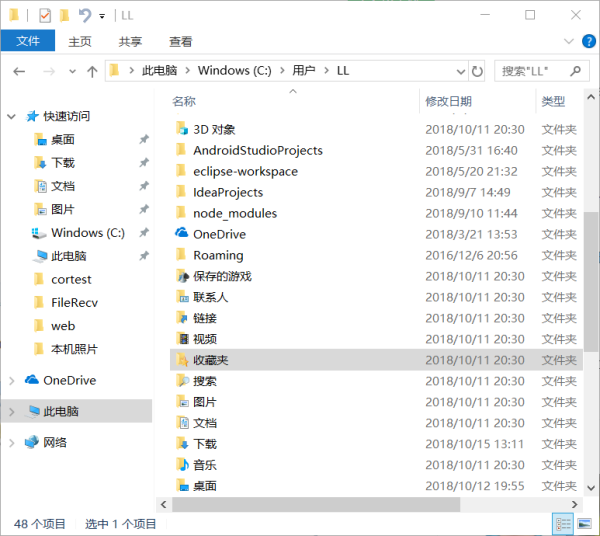This screenshot has height=536, width=600.
Task: Click Windows (C:) in the address path
Action: [235, 71]
